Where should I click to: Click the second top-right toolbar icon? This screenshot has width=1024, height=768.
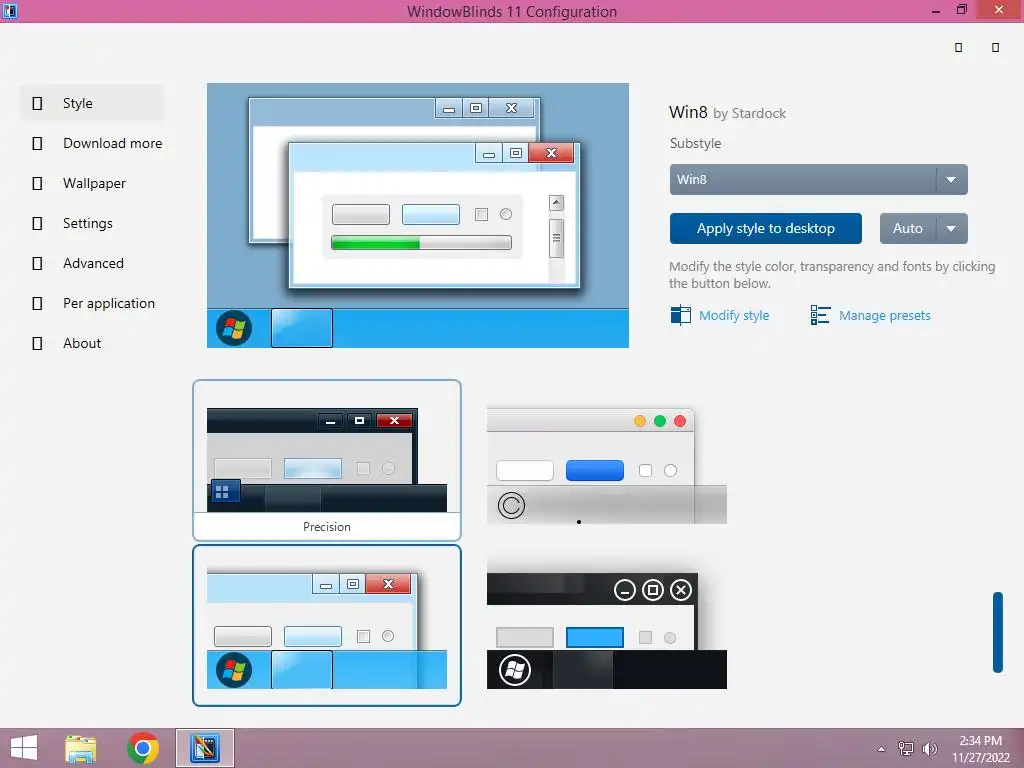pos(995,47)
